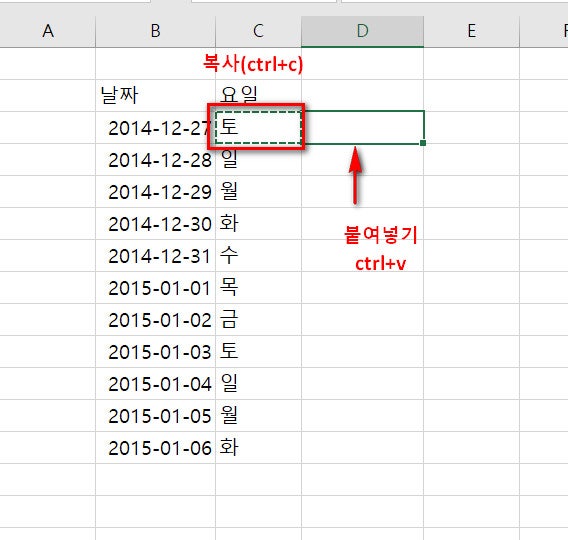Select column E header
The height and width of the screenshot is (540, 568).
click(471, 31)
